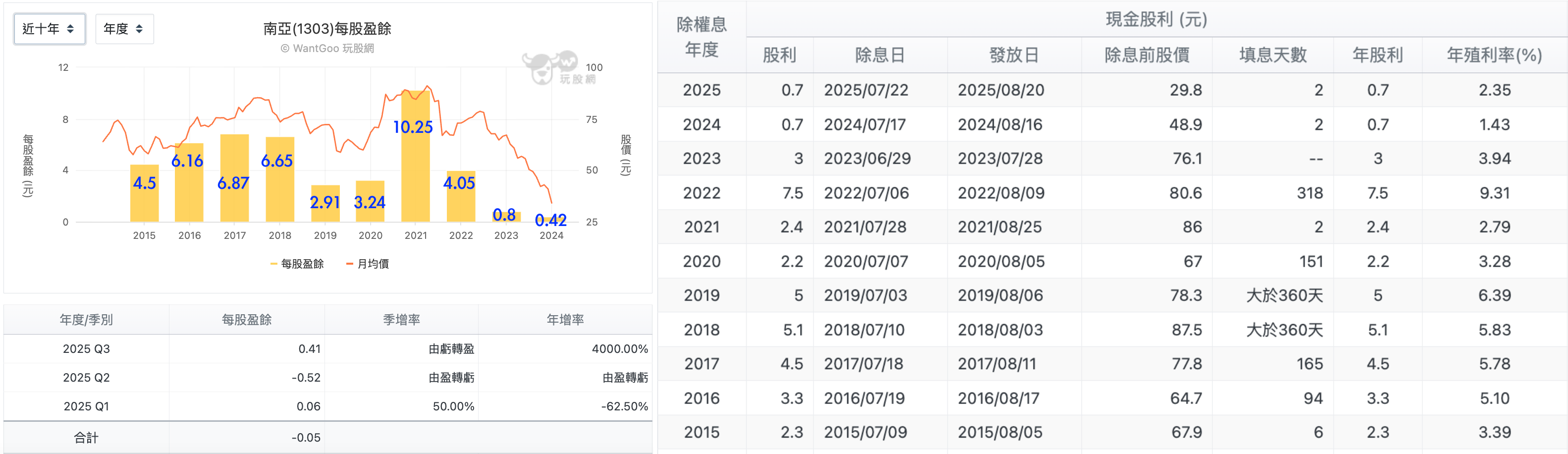Click payment date 2017/08/11
The width and height of the screenshot is (1568, 454).
(x=997, y=364)
